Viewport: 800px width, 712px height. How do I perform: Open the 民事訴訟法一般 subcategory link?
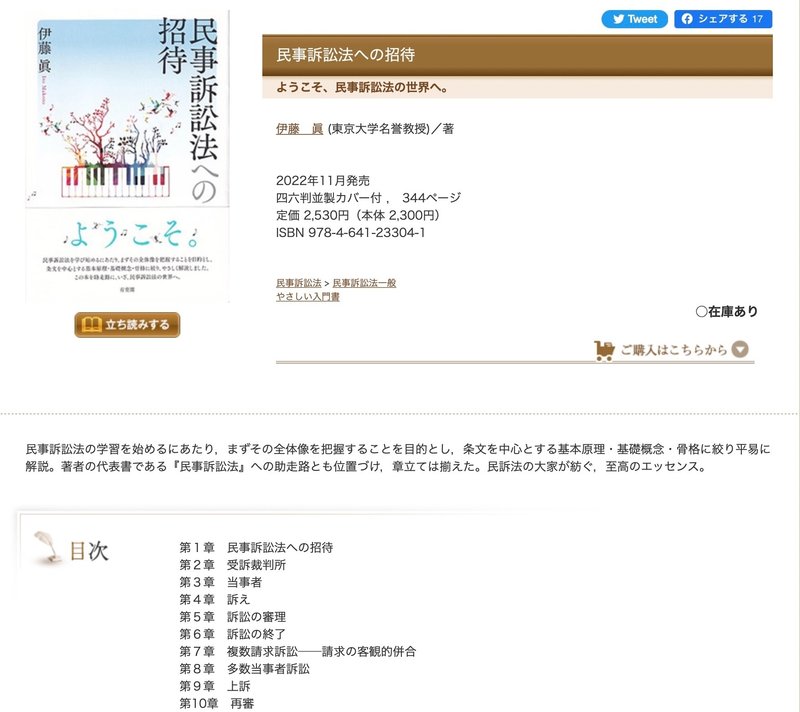pyautogui.click(x=364, y=283)
